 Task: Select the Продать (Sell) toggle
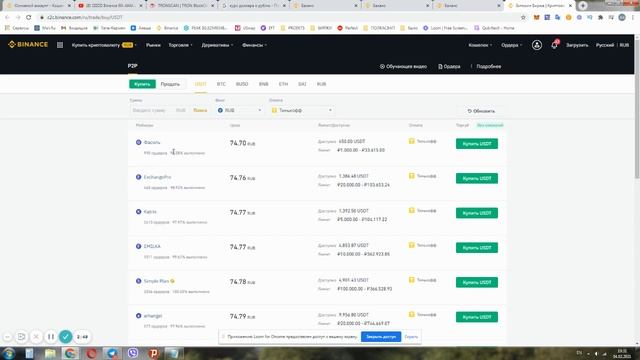[x=170, y=84]
